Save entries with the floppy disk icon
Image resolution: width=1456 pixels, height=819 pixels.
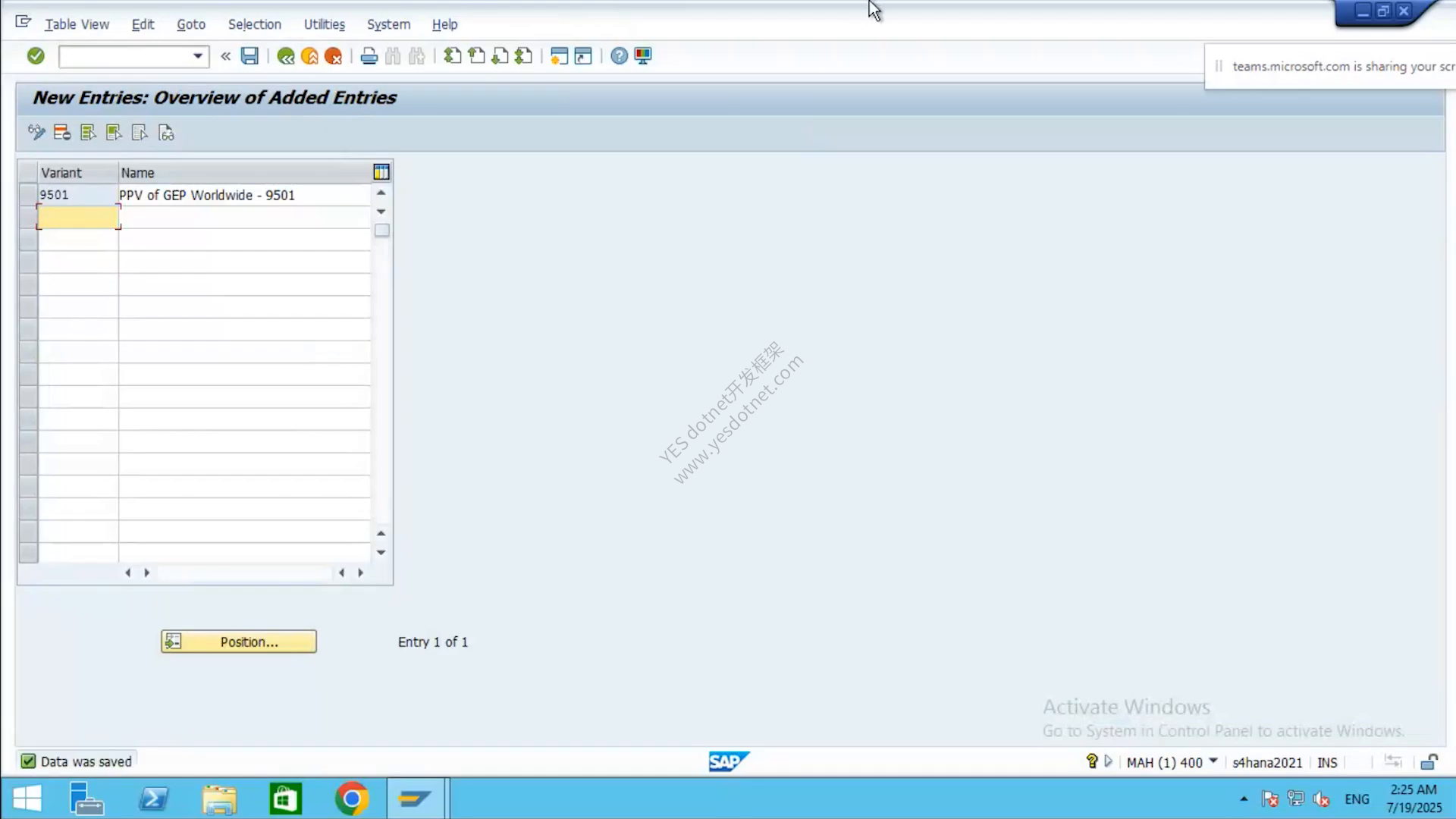coord(249,56)
